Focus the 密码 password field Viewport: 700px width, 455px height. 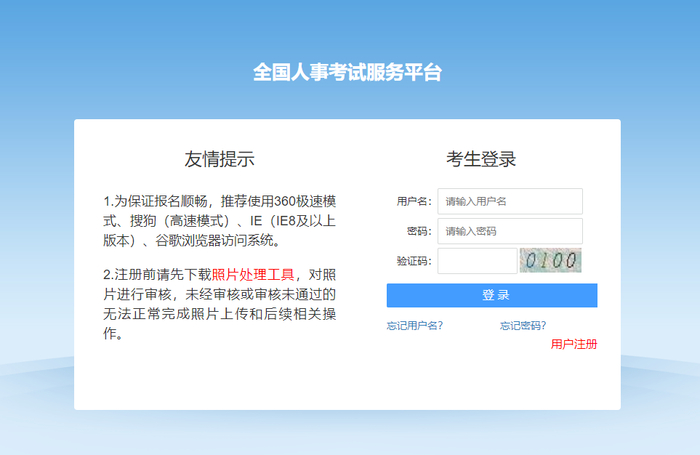510,231
